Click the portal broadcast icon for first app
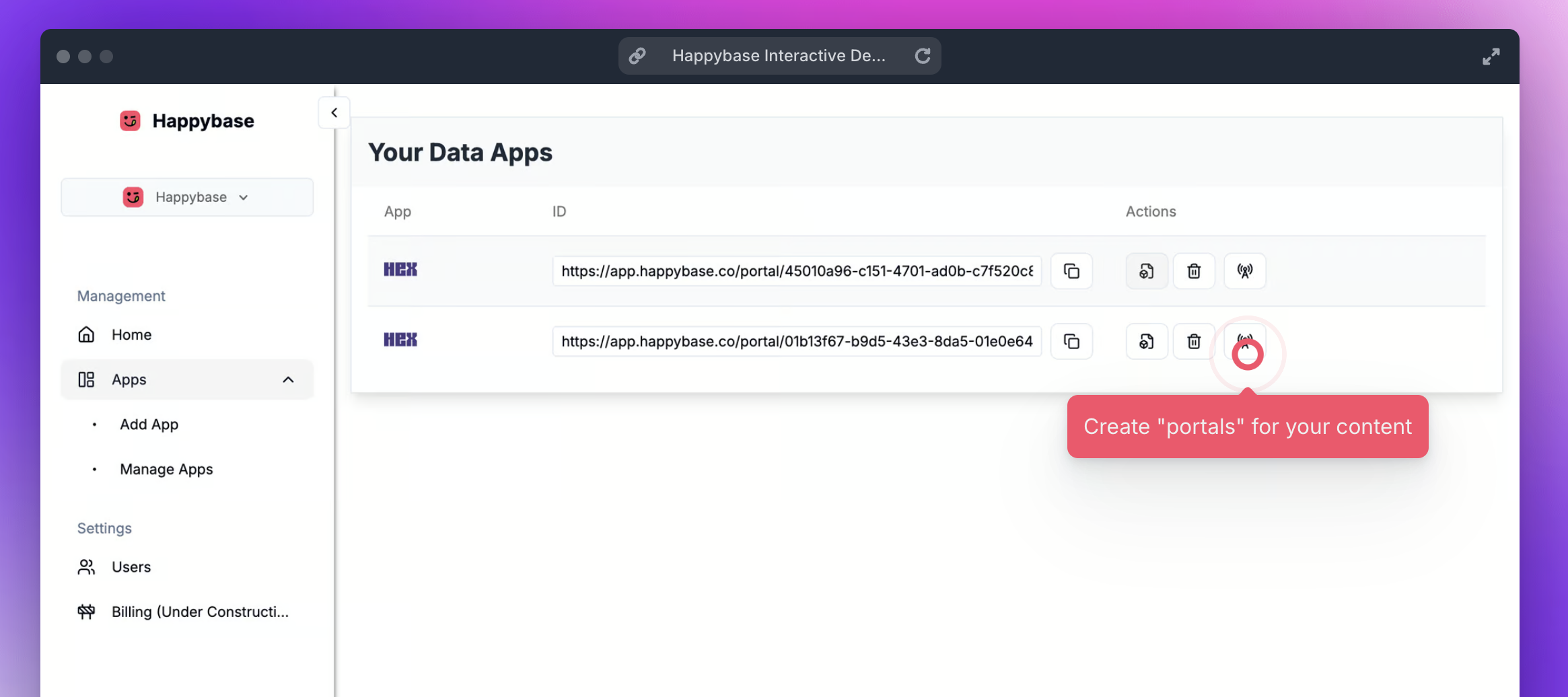 [1244, 271]
